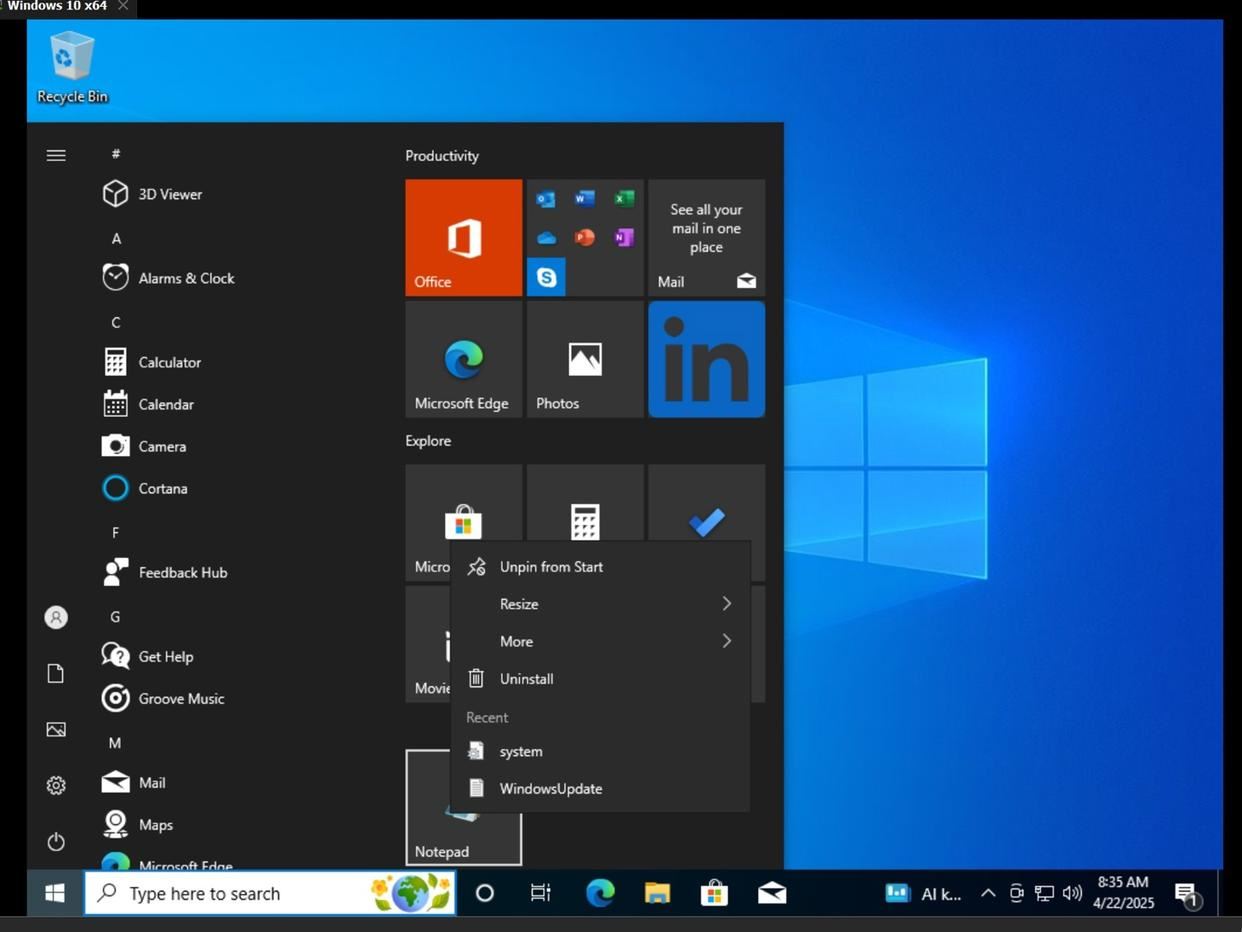This screenshot has width=1242, height=932.
Task: Open the power options in the Start menu
Action: [56, 842]
